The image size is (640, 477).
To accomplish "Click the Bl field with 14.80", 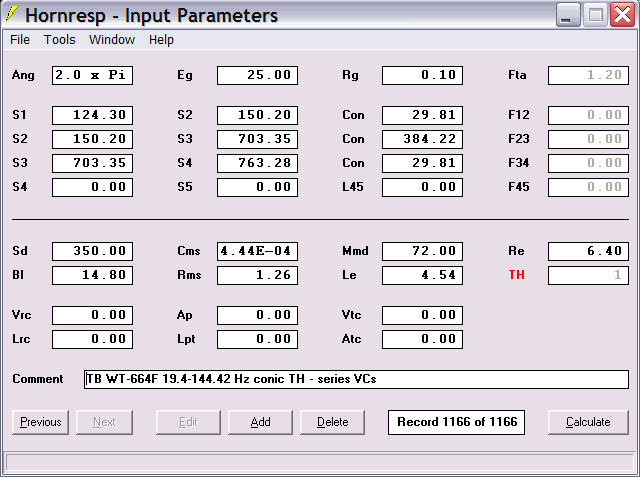I will 92,275.
